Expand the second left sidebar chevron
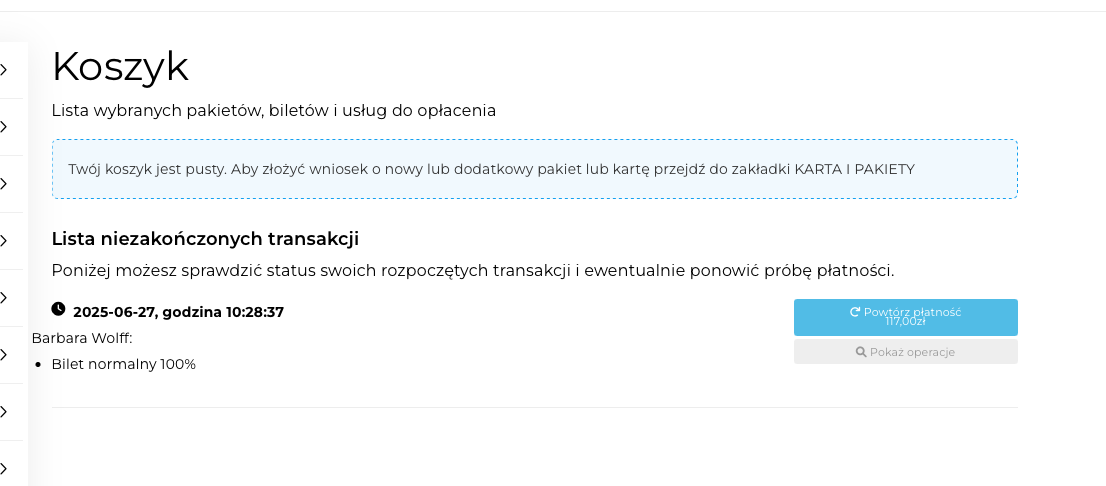Image resolution: width=1106 pixels, height=486 pixels. (x=4, y=127)
